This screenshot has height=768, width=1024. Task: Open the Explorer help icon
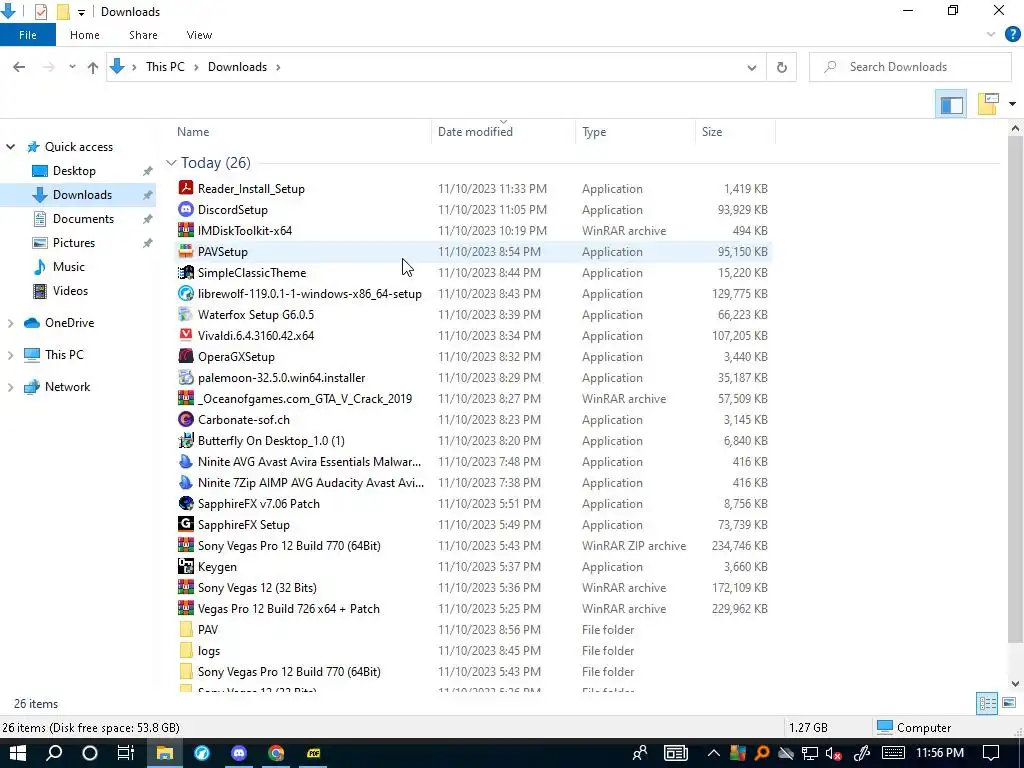[1012, 35]
